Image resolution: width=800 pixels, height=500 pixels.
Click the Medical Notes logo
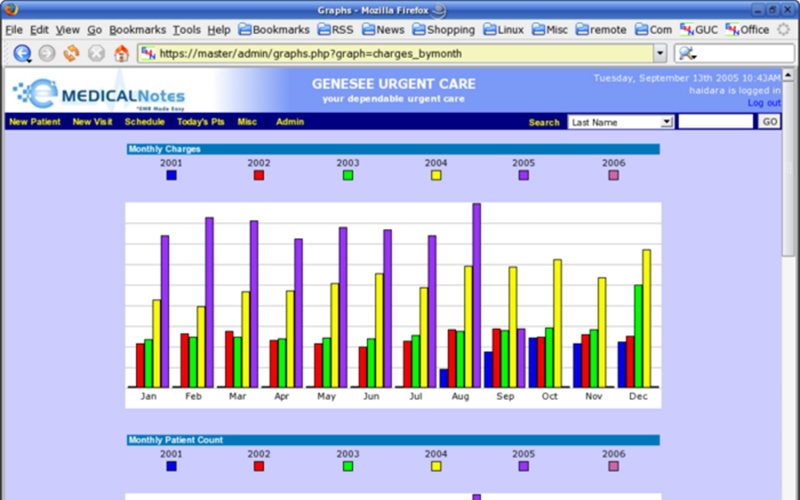(x=99, y=94)
